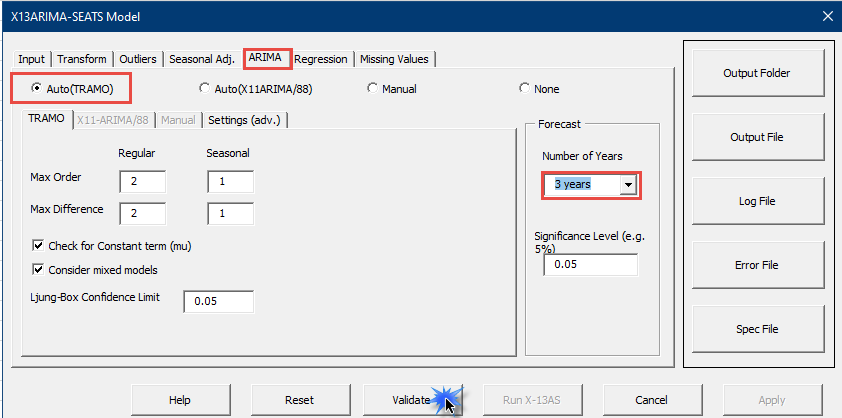The width and height of the screenshot is (842, 418).
Task: Click the Spec File button
Action: pyautogui.click(x=756, y=329)
